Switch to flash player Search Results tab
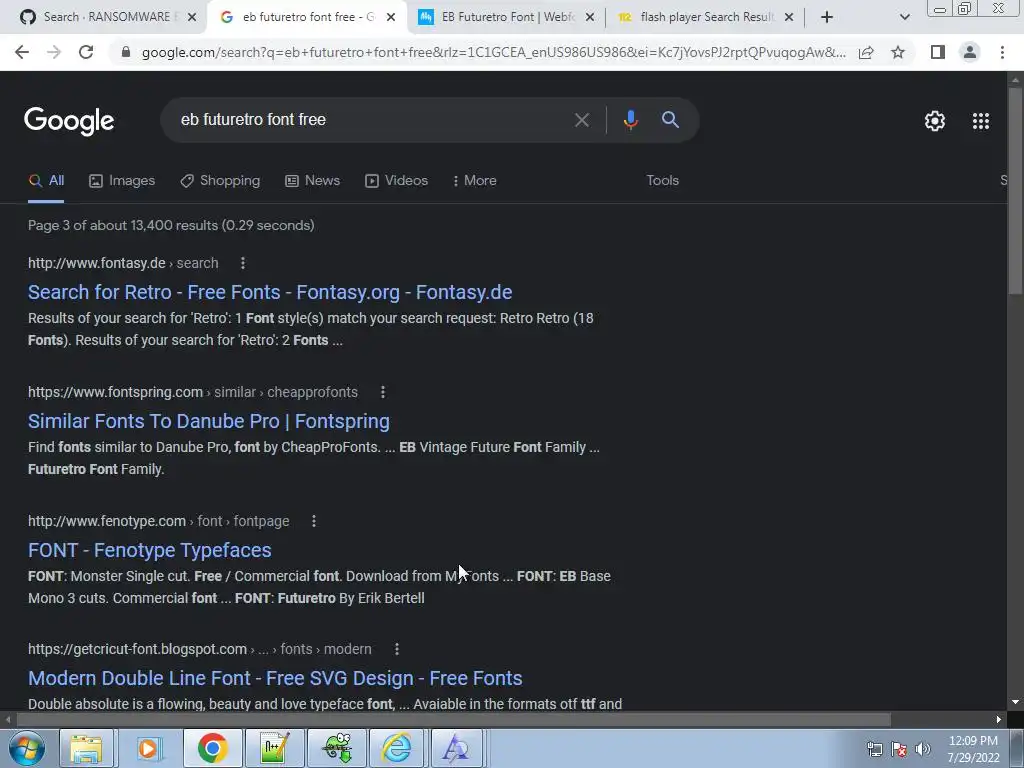 point(705,17)
